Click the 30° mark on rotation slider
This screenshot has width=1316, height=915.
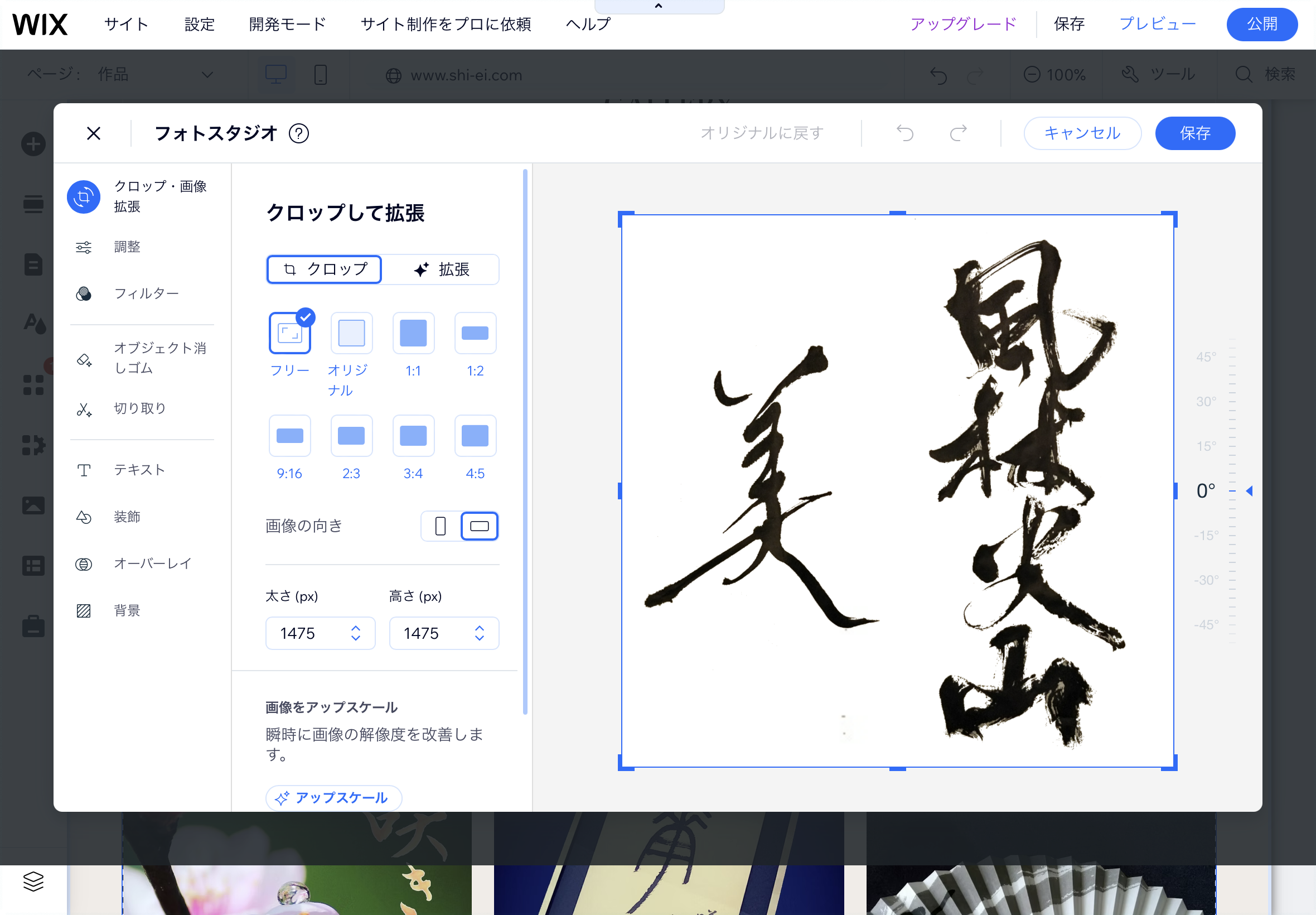1206,402
